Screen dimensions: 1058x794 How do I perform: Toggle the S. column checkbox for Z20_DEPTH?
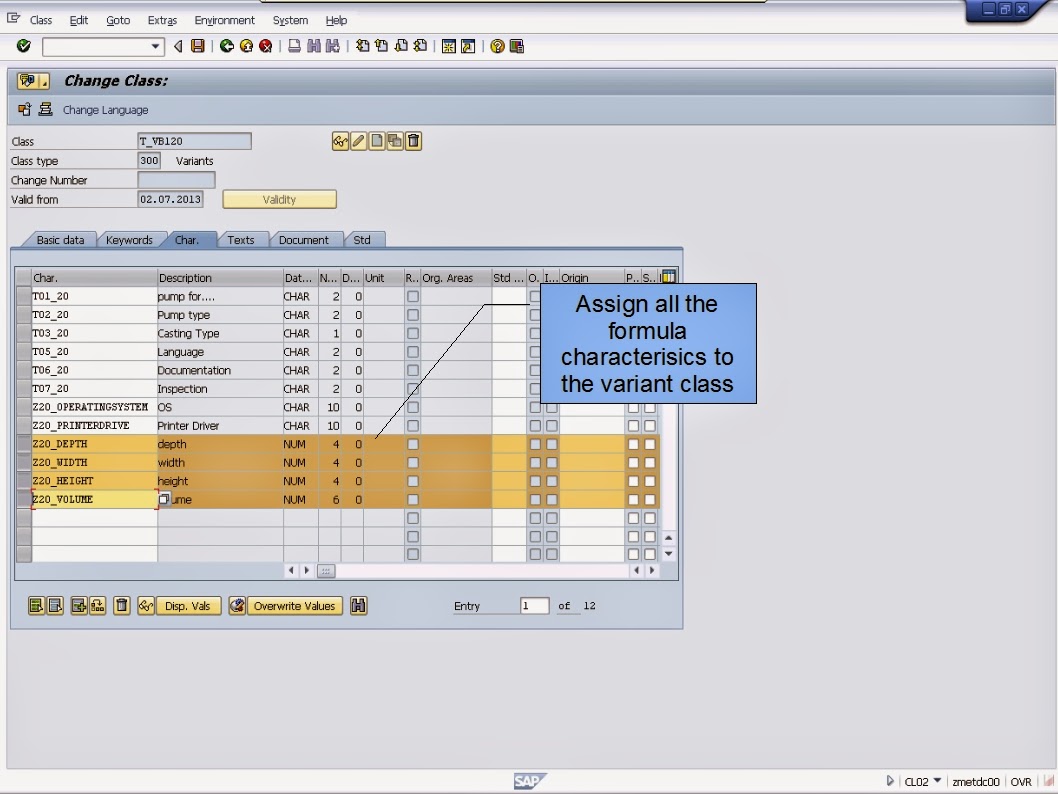pyautogui.click(x=650, y=444)
